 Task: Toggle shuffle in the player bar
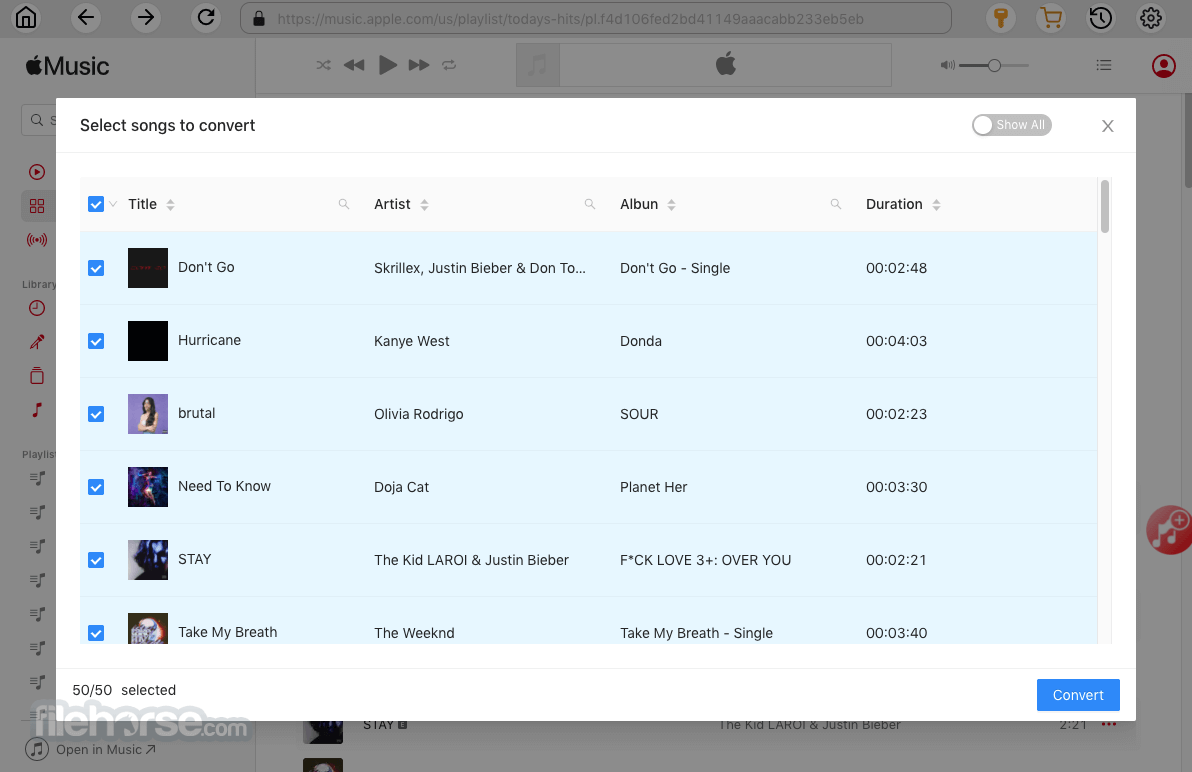pyautogui.click(x=323, y=65)
